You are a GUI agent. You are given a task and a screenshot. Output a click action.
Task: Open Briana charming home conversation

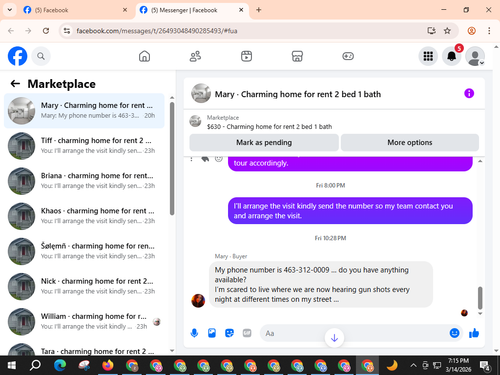coord(84,181)
